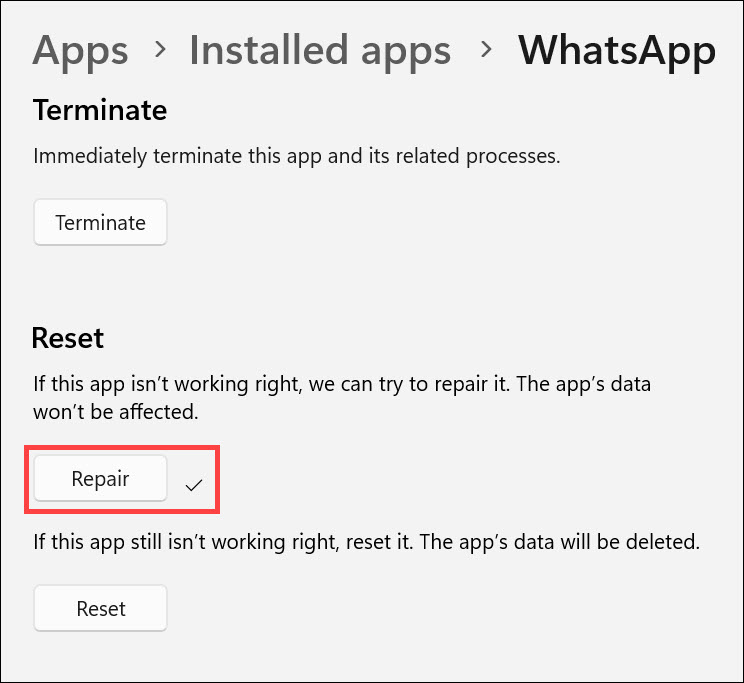
Task: Click the WhatsApp page title
Action: (616, 50)
